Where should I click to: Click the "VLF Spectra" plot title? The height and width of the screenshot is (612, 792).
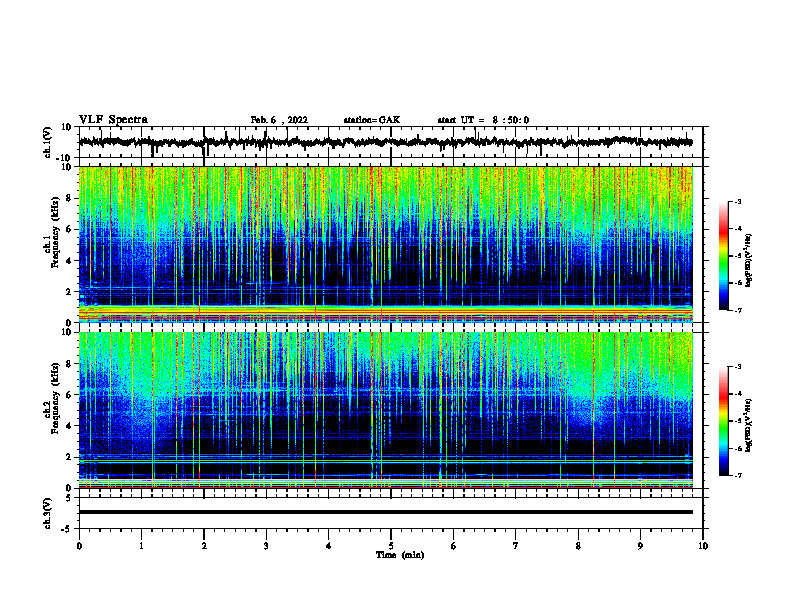coord(113,120)
